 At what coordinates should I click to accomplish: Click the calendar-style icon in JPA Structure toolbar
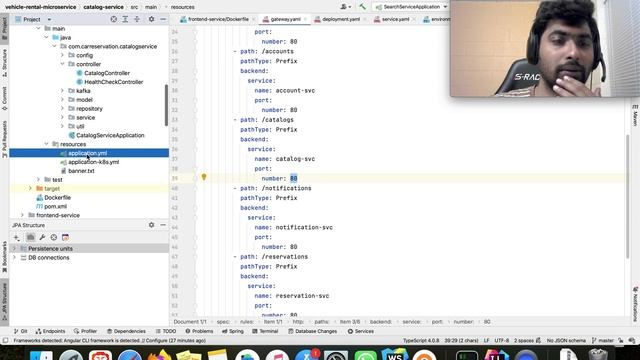[65, 237]
